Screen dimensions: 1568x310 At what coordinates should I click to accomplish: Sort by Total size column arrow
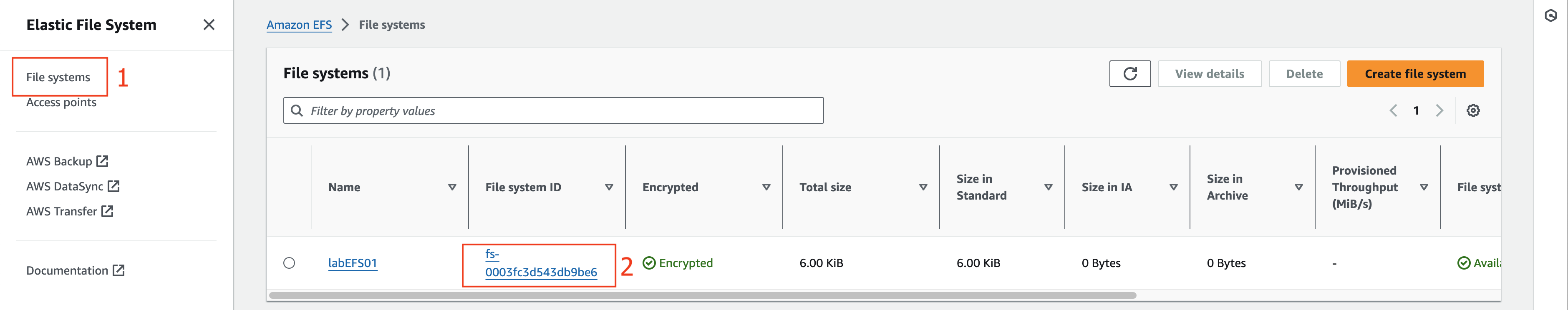(923, 187)
